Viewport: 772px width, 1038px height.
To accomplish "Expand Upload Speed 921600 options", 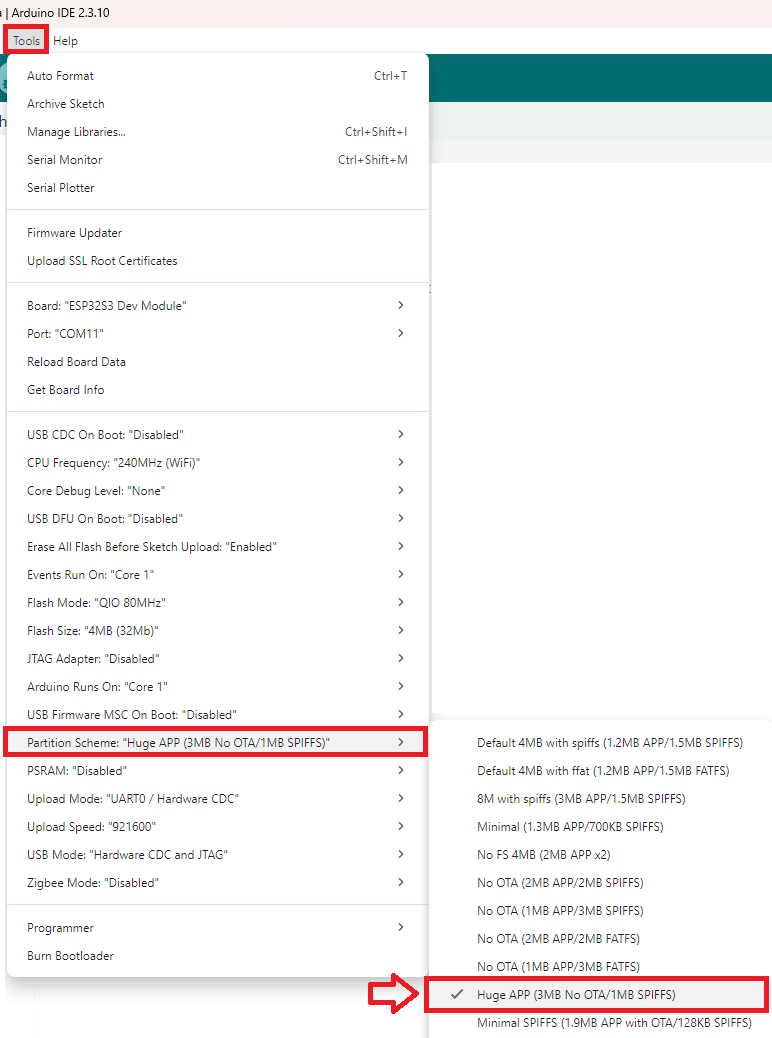I will point(217,827).
